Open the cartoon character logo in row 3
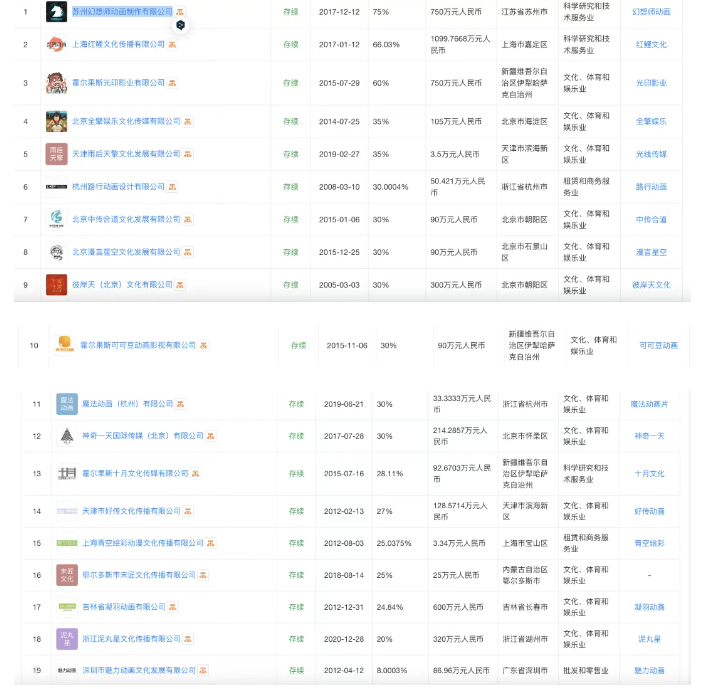The height and width of the screenshot is (689, 725). (x=56, y=83)
